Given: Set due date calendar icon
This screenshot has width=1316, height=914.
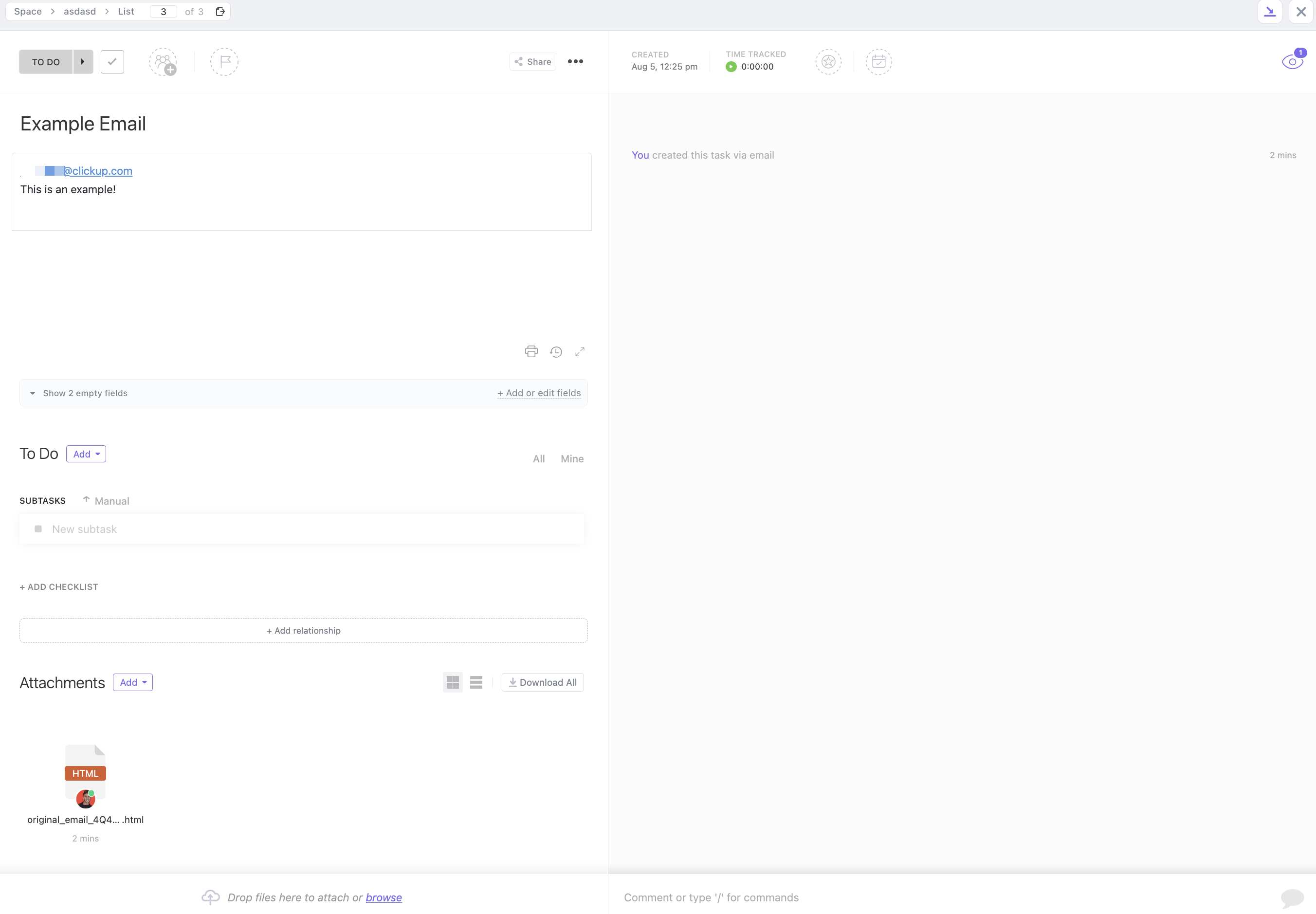Looking at the screenshot, I should pos(878,62).
